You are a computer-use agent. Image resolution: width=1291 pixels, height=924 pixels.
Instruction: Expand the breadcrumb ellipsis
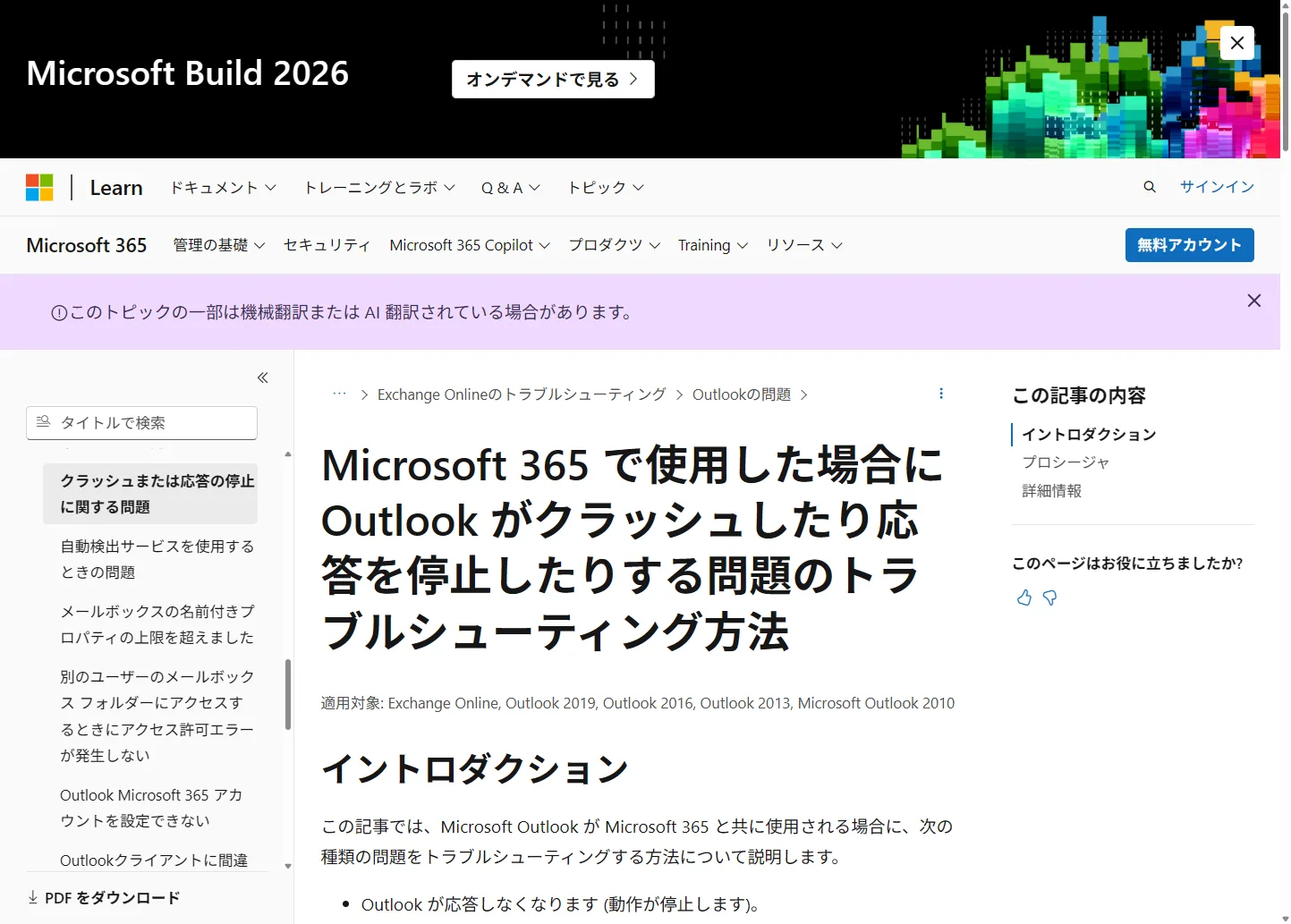pos(339,394)
